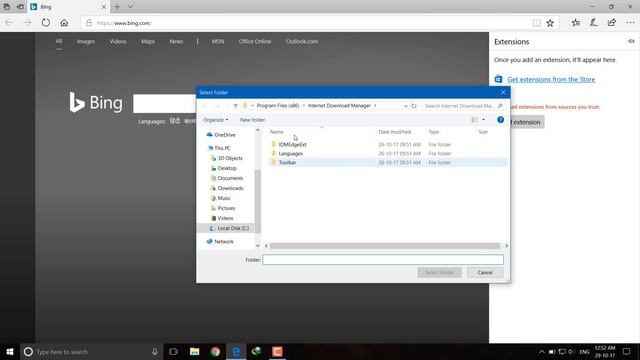Open the Office Online link
This screenshot has width=640, height=360.
coord(255,41)
